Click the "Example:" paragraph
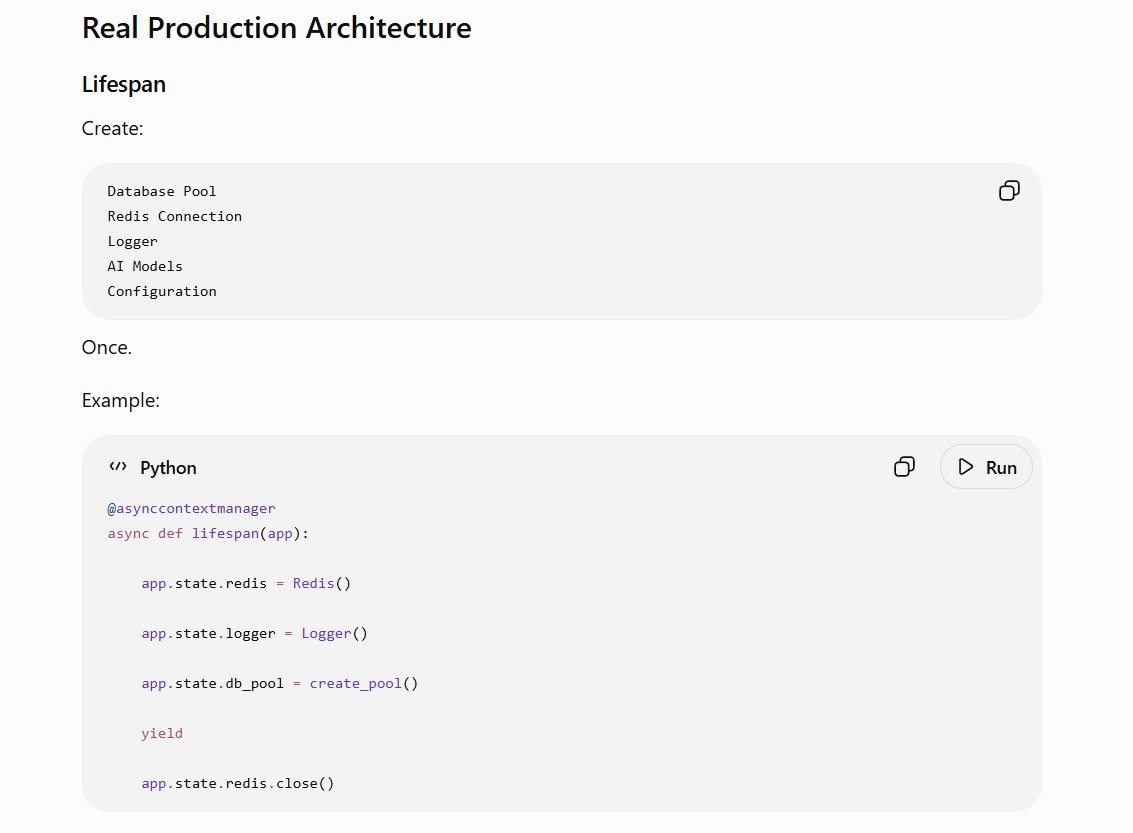 (121, 400)
